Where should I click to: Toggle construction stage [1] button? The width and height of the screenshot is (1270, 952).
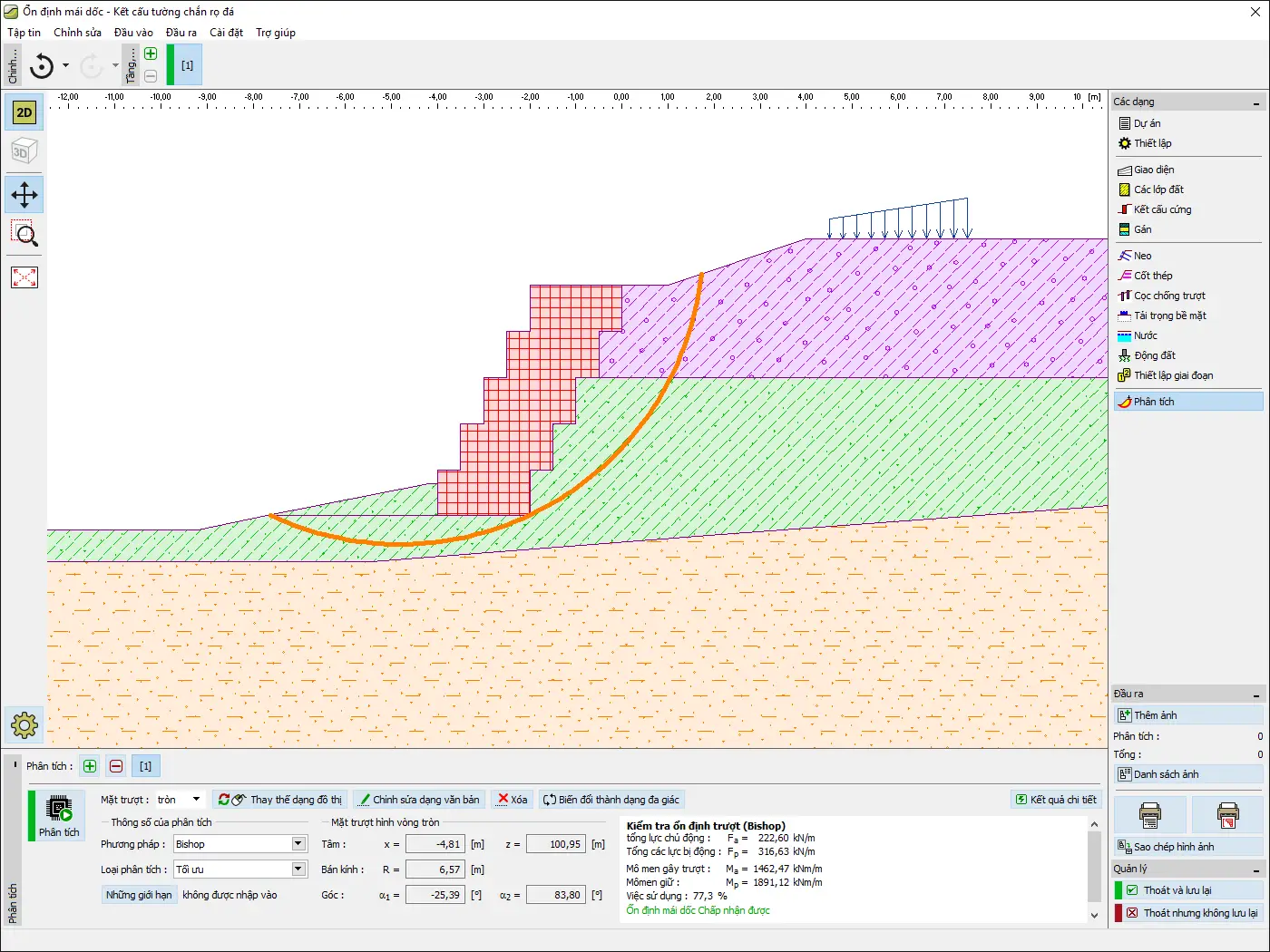click(187, 65)
